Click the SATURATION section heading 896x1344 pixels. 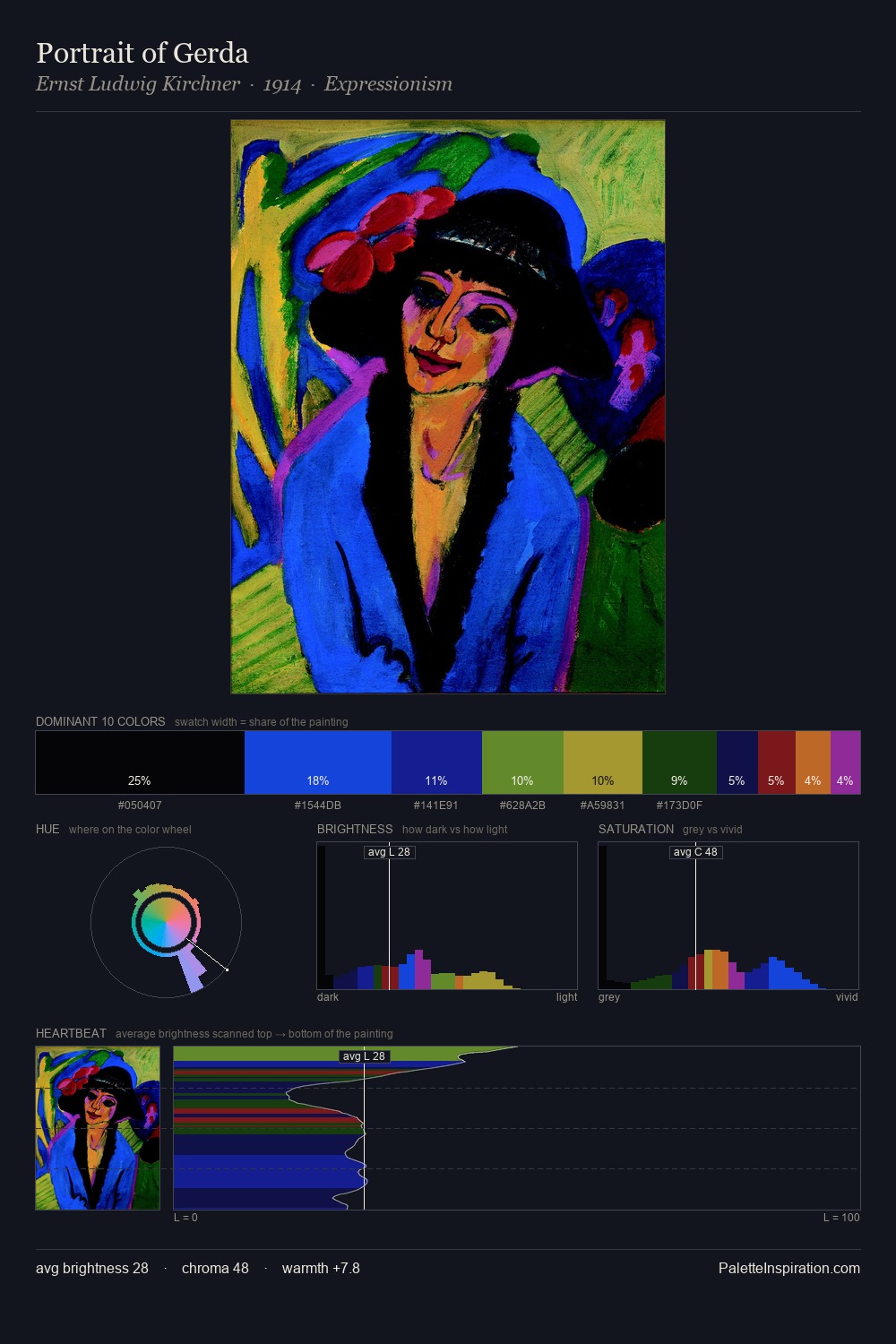tap(636, 829)
